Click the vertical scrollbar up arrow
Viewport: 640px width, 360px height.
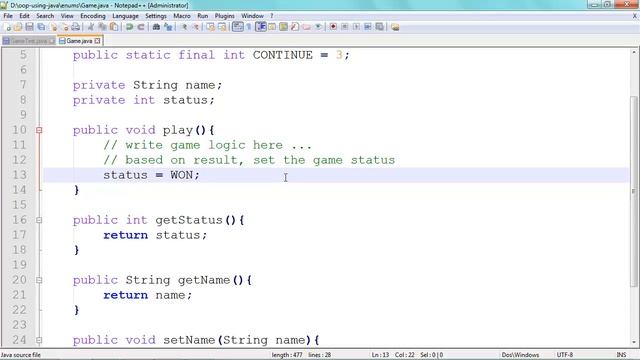(x=634, y=52)
